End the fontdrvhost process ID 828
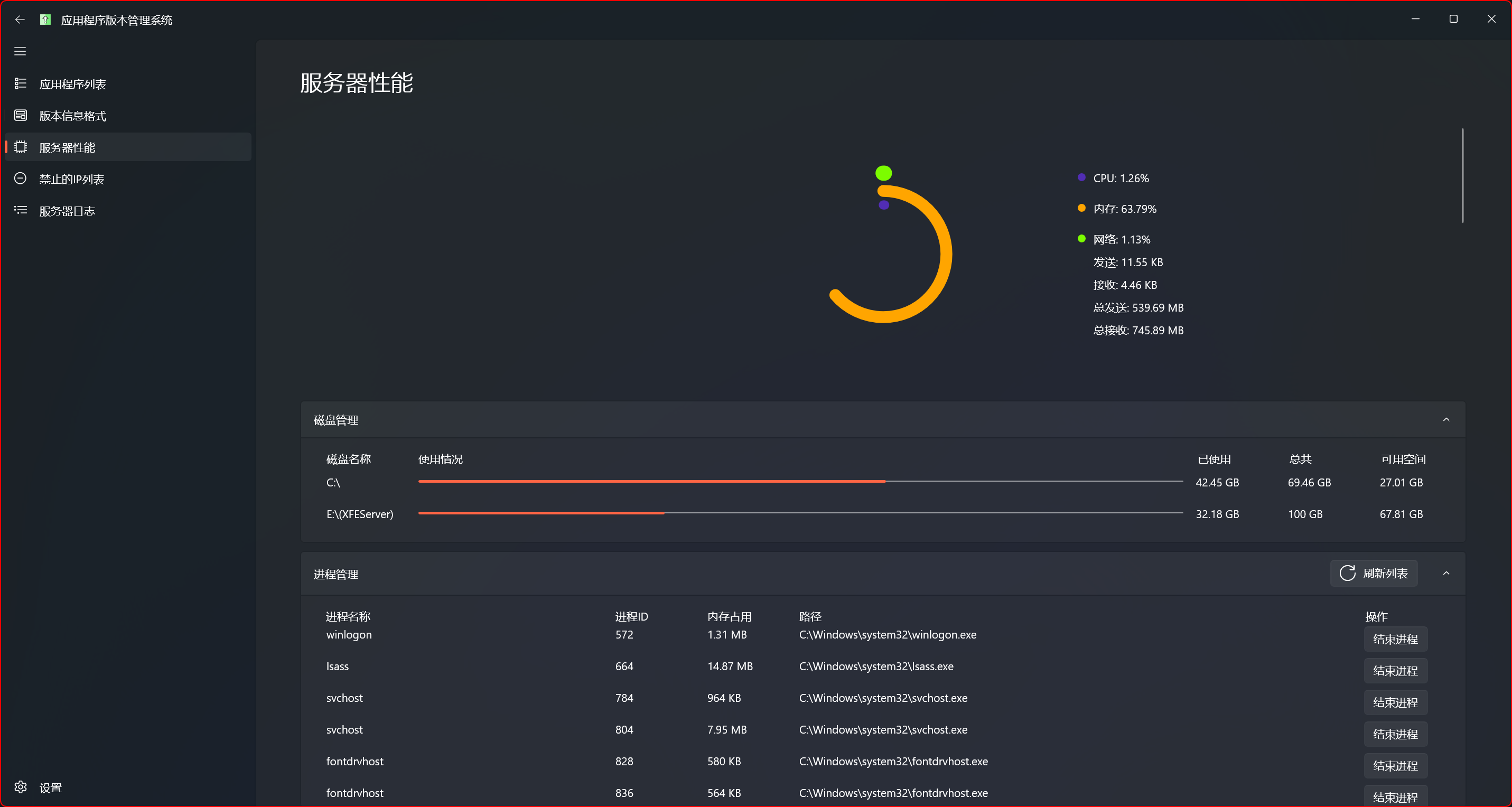Screen dimensions: 1512x807 [1395, 766]
